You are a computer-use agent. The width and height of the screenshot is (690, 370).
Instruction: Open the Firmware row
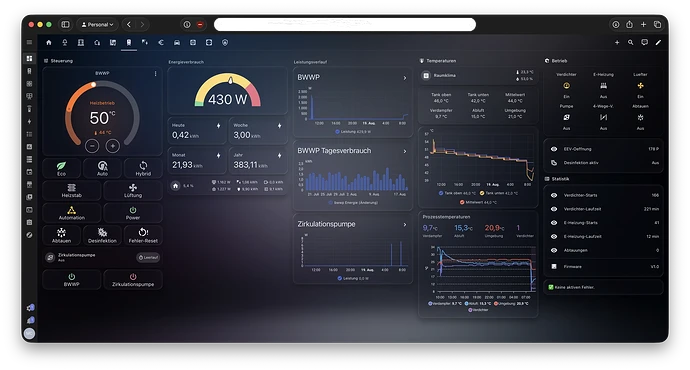pyautogui.click(x=603, y=267)
